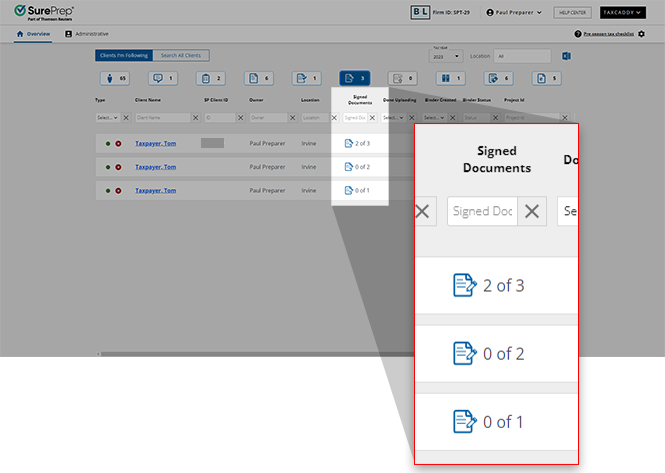This screenshot has height=473, width=665.
Task: Expand the TAXCADDY dropdown
Action: point(622,12)
